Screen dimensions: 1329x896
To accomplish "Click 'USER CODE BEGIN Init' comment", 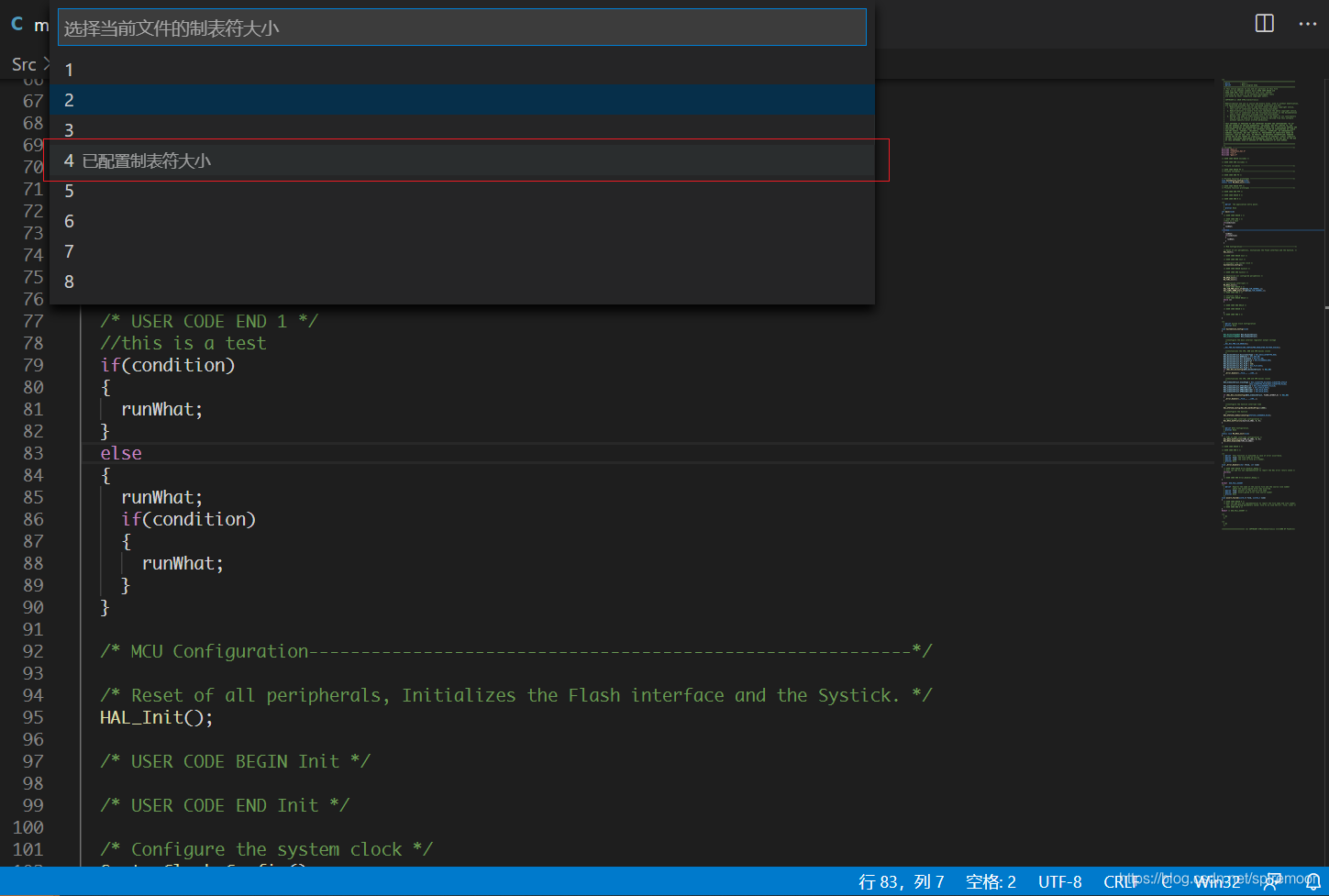I will (x=236, y=761).
